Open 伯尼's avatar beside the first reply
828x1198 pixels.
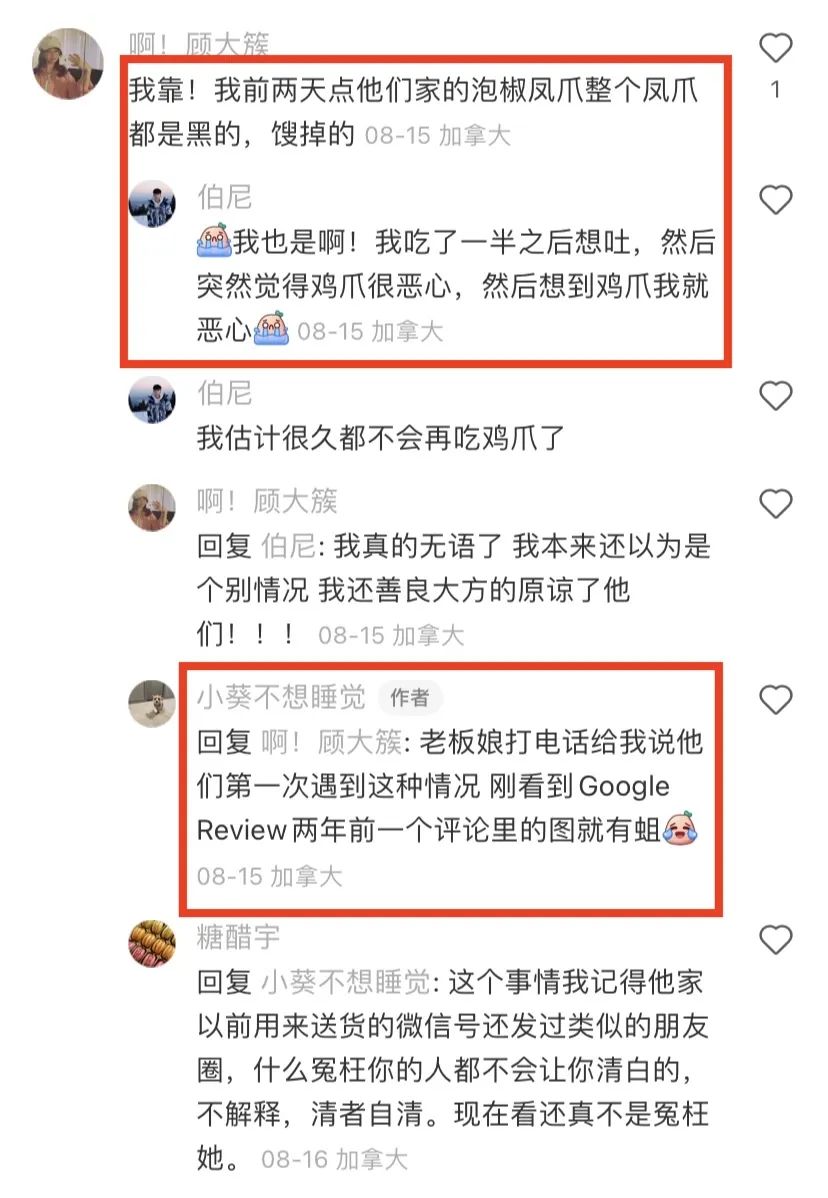152,204
